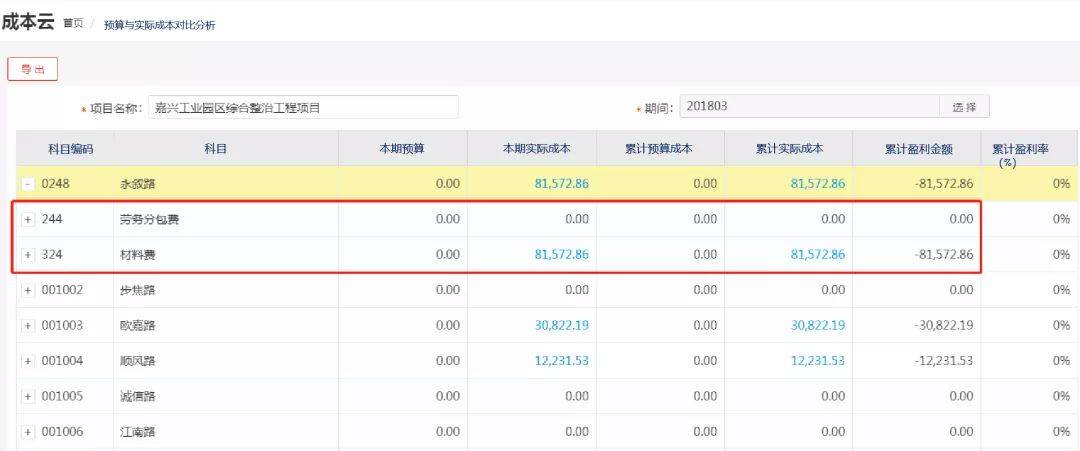This screenshot has width=1080, height=451.
Task: Expand the 001004 顺风路 row
Action: 28,361
